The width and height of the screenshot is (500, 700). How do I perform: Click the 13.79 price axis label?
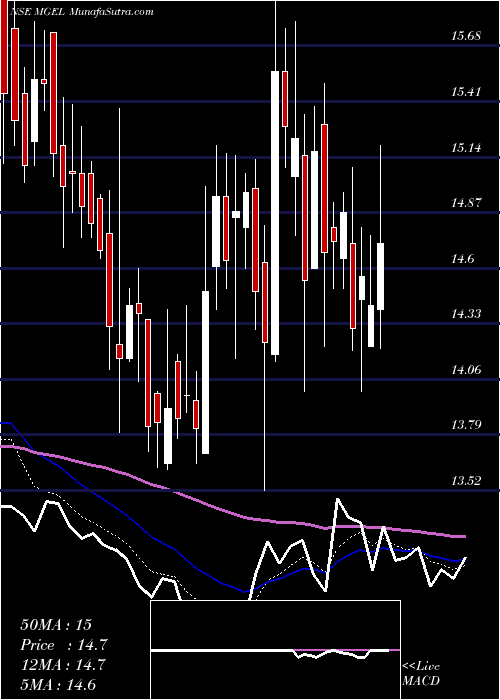pos(466,425)
